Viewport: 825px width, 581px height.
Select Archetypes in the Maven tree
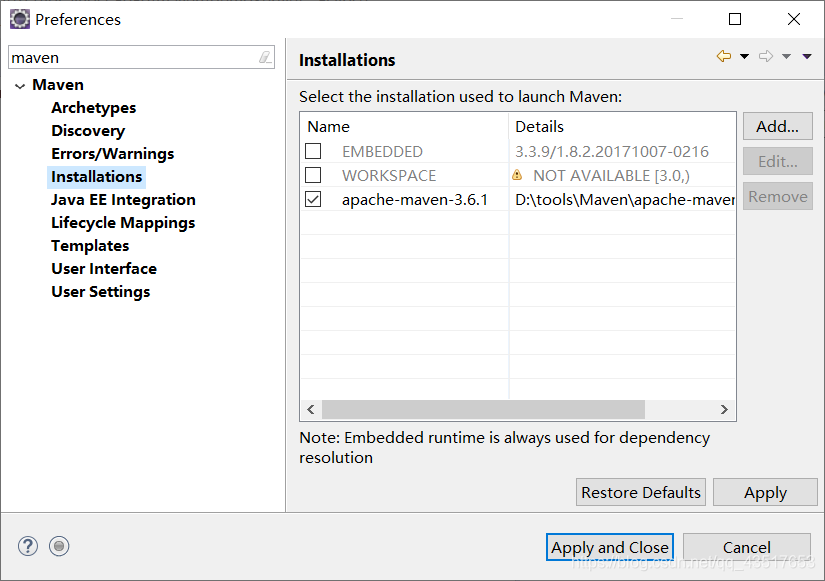[94, 108]
